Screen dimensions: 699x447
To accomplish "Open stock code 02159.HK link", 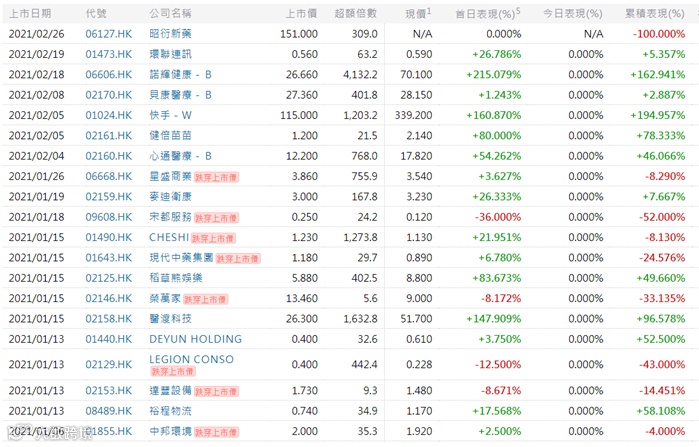I will click(108, 197).
